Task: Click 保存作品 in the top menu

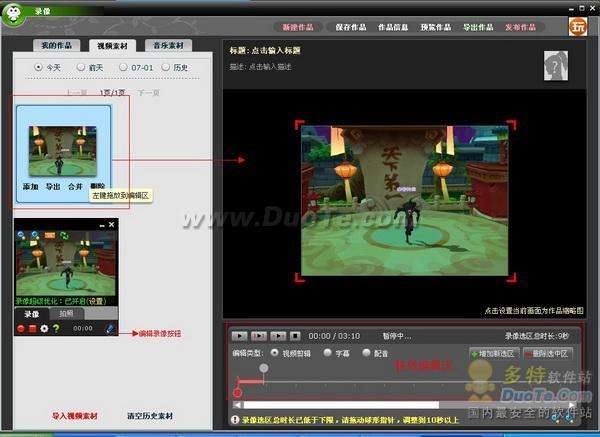Action: 351,27
